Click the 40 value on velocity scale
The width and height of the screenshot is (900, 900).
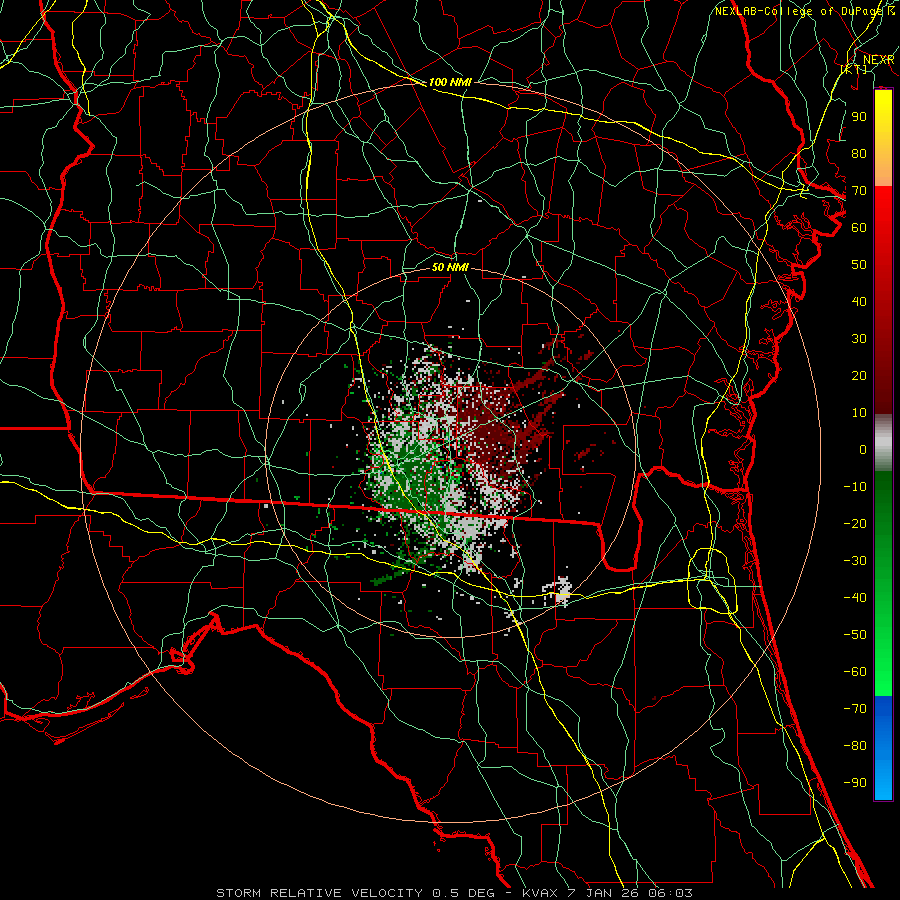pos(859,301)
